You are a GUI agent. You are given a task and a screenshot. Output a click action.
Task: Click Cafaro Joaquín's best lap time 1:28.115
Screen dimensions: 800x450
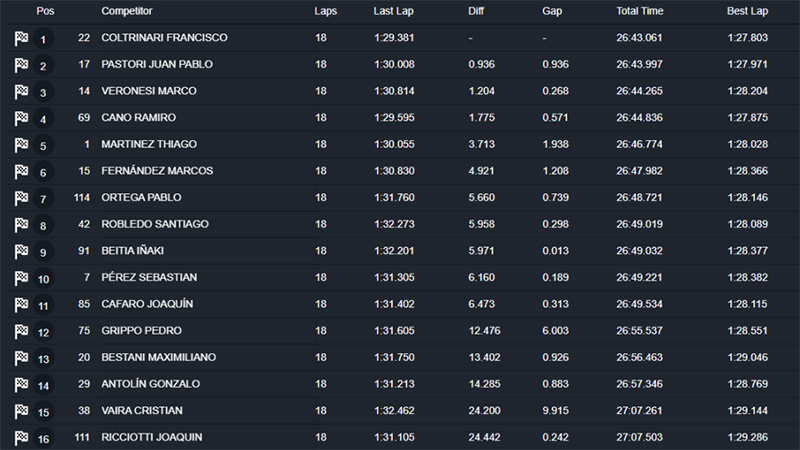pyautogui.click(x=747, y=304)
